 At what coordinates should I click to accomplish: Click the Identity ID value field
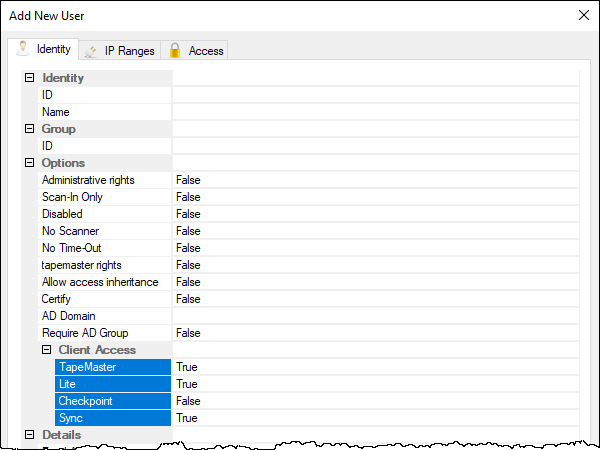coord(376,95)
